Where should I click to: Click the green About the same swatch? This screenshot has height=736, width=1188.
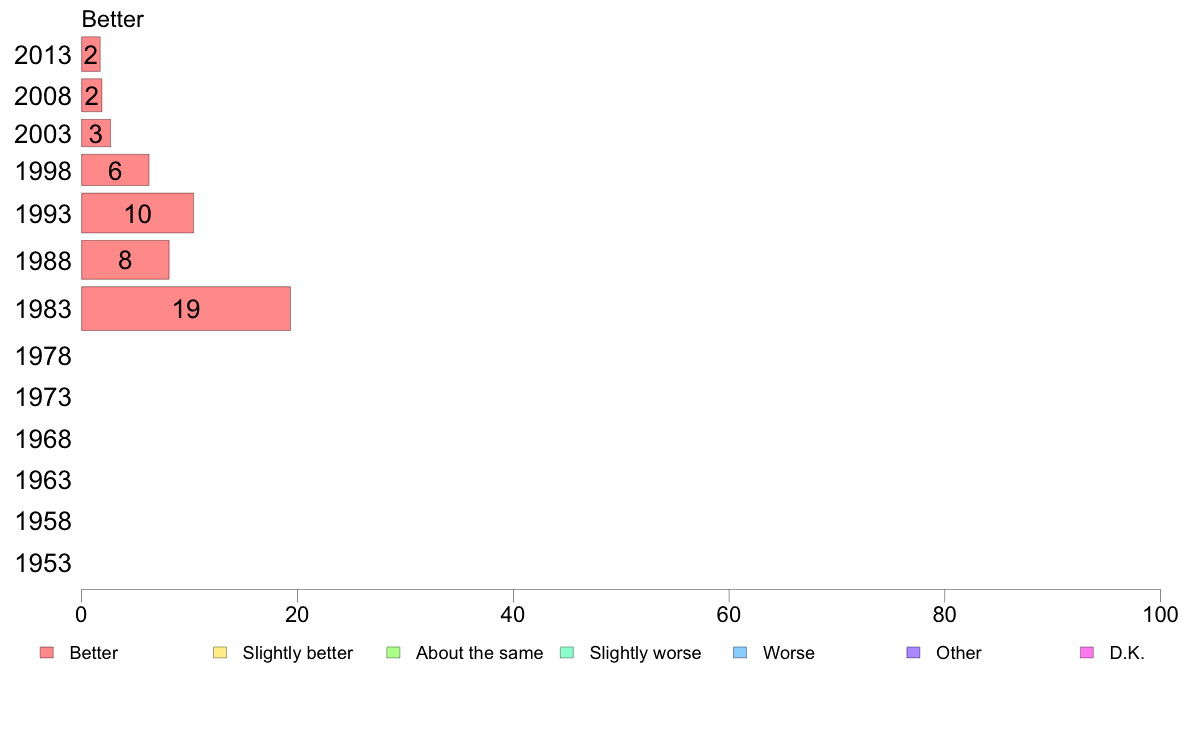point(393,653)
